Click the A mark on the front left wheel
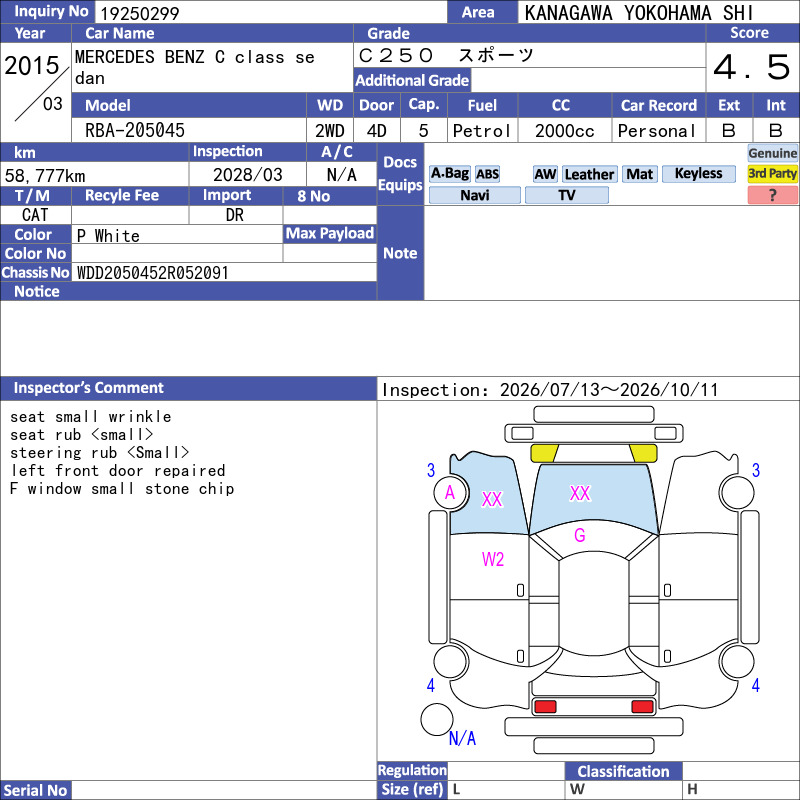 [x=450, y=493]
